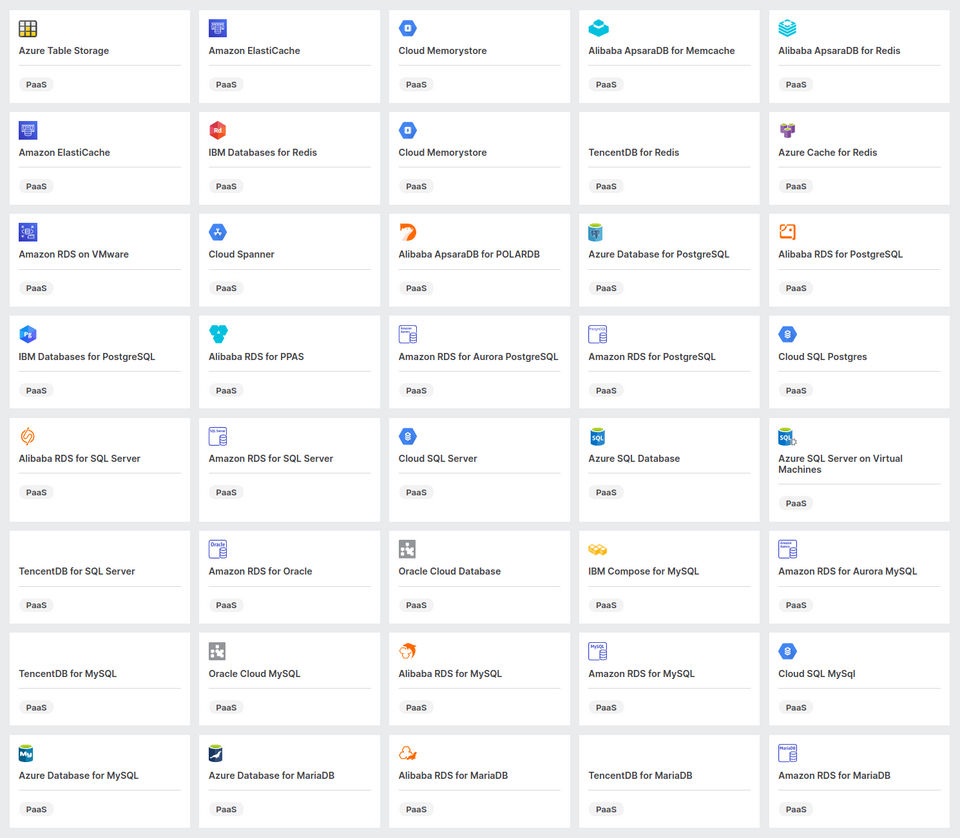Click Azure SQL Database icon

point(597,436)
